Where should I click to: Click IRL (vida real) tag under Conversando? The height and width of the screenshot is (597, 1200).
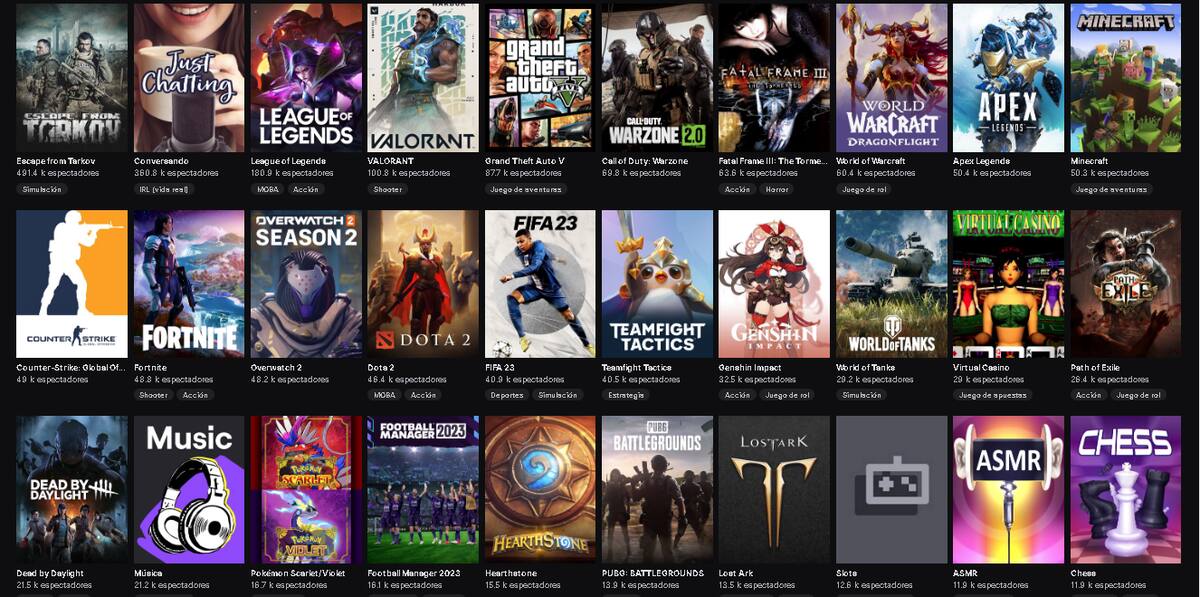click(x=162, y=189)
